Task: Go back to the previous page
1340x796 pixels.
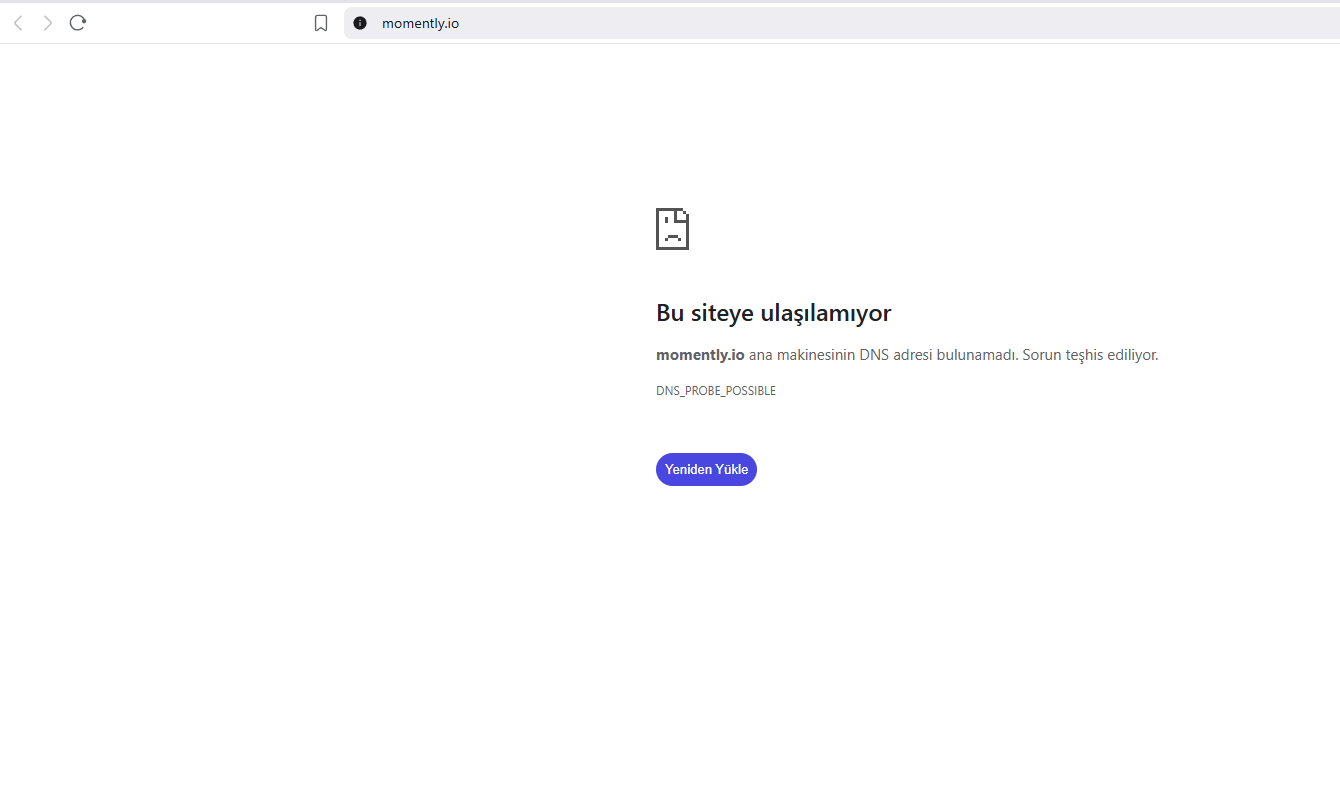Action: pos(18,23)
